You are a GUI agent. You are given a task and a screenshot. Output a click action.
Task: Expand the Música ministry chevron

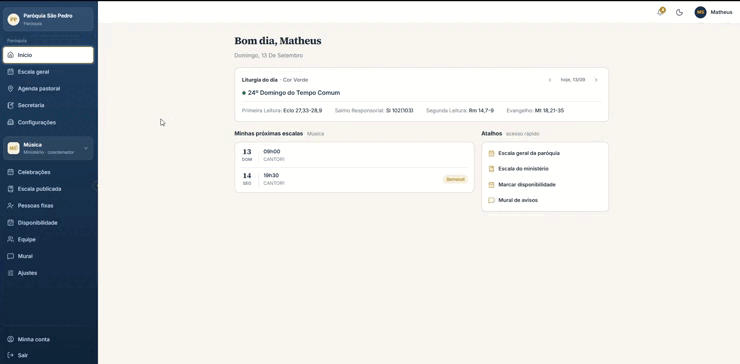(86, 148)
